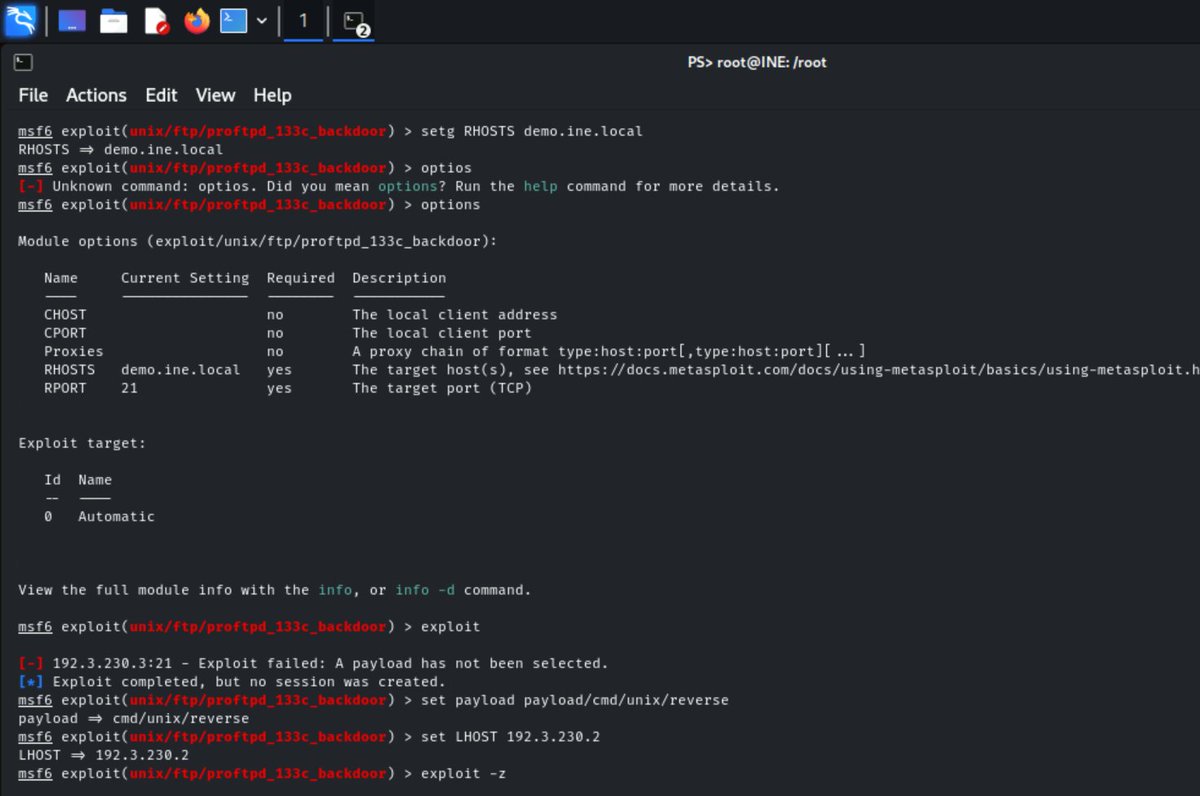The image size is (1200, 796).
Task: Click the green 'options' suggestion word
Action: pos(407,186)
